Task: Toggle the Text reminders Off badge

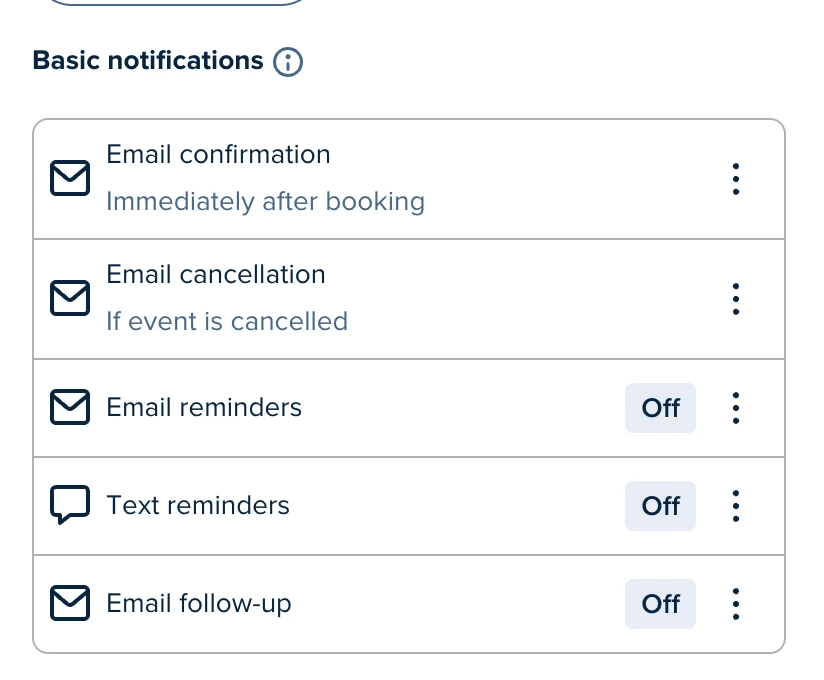Action: point(660,506)
